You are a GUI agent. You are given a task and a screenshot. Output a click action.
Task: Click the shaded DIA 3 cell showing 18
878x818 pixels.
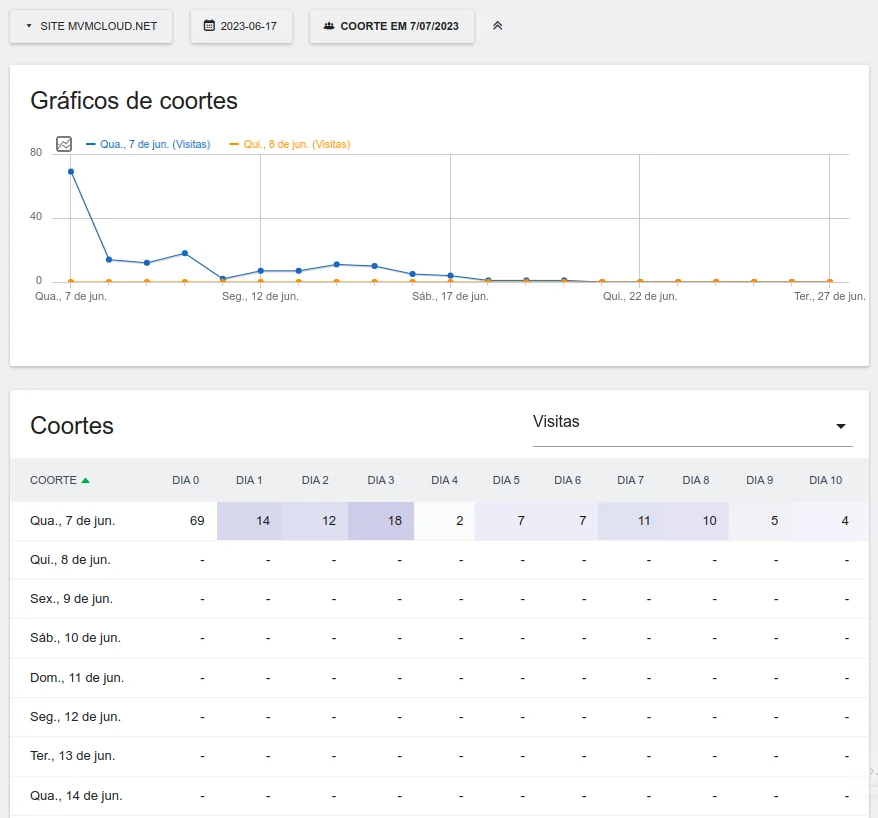click(381, 521)
